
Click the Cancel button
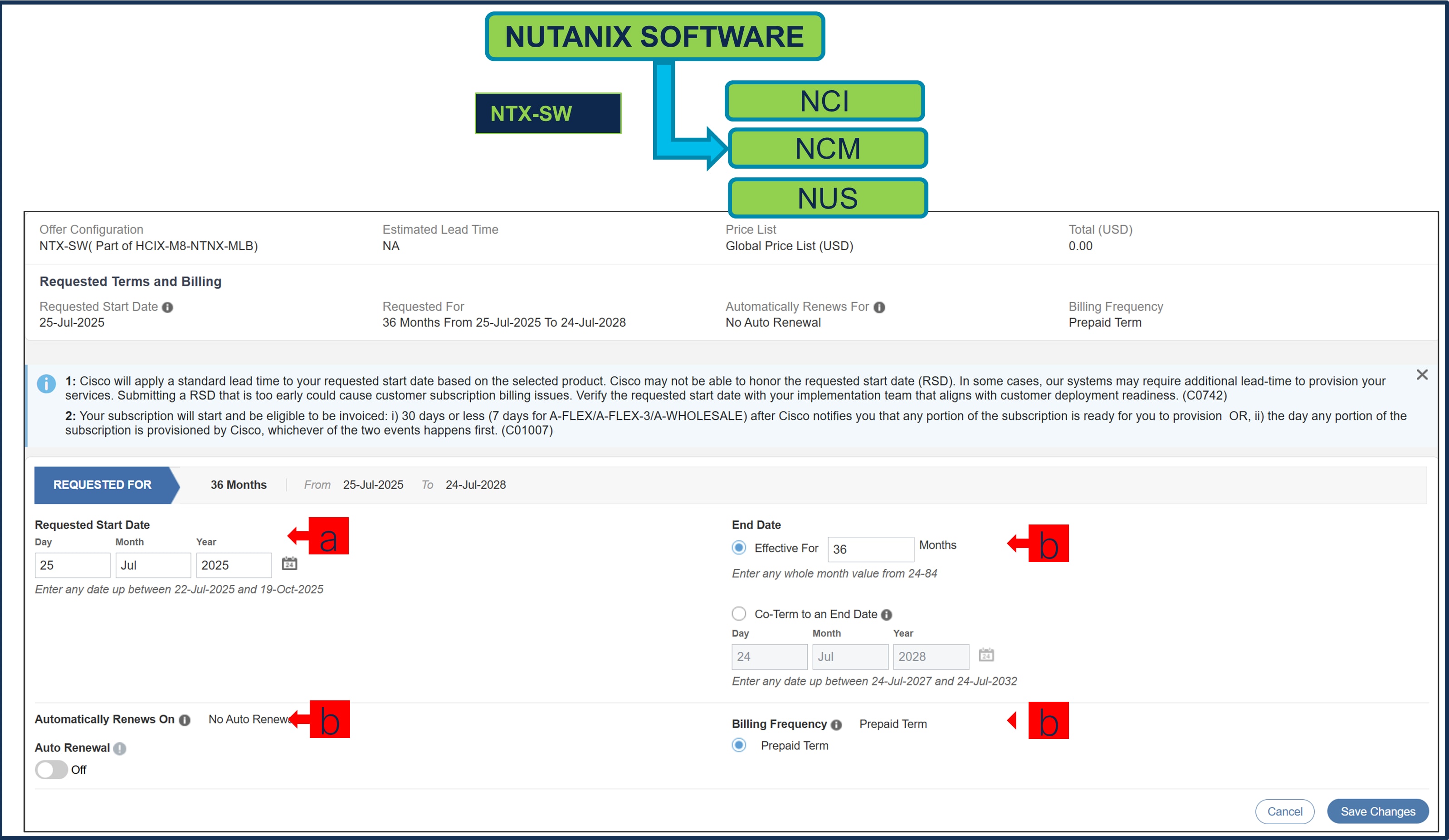pyautogui.click(x=1284, y=811)
